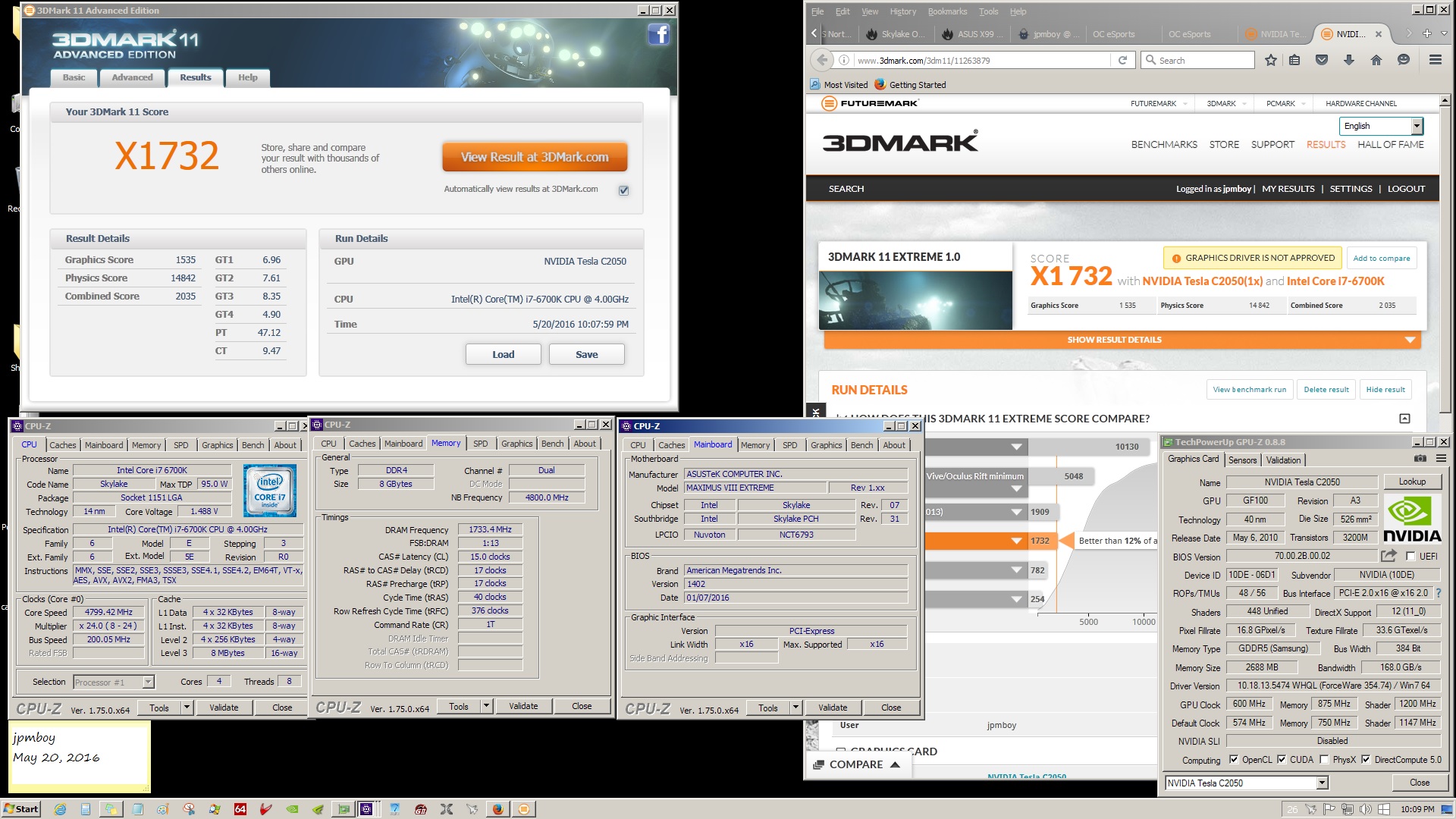Click the Delete result link
Screen dimensions: 1456x819
click(x=1326, y=390)
